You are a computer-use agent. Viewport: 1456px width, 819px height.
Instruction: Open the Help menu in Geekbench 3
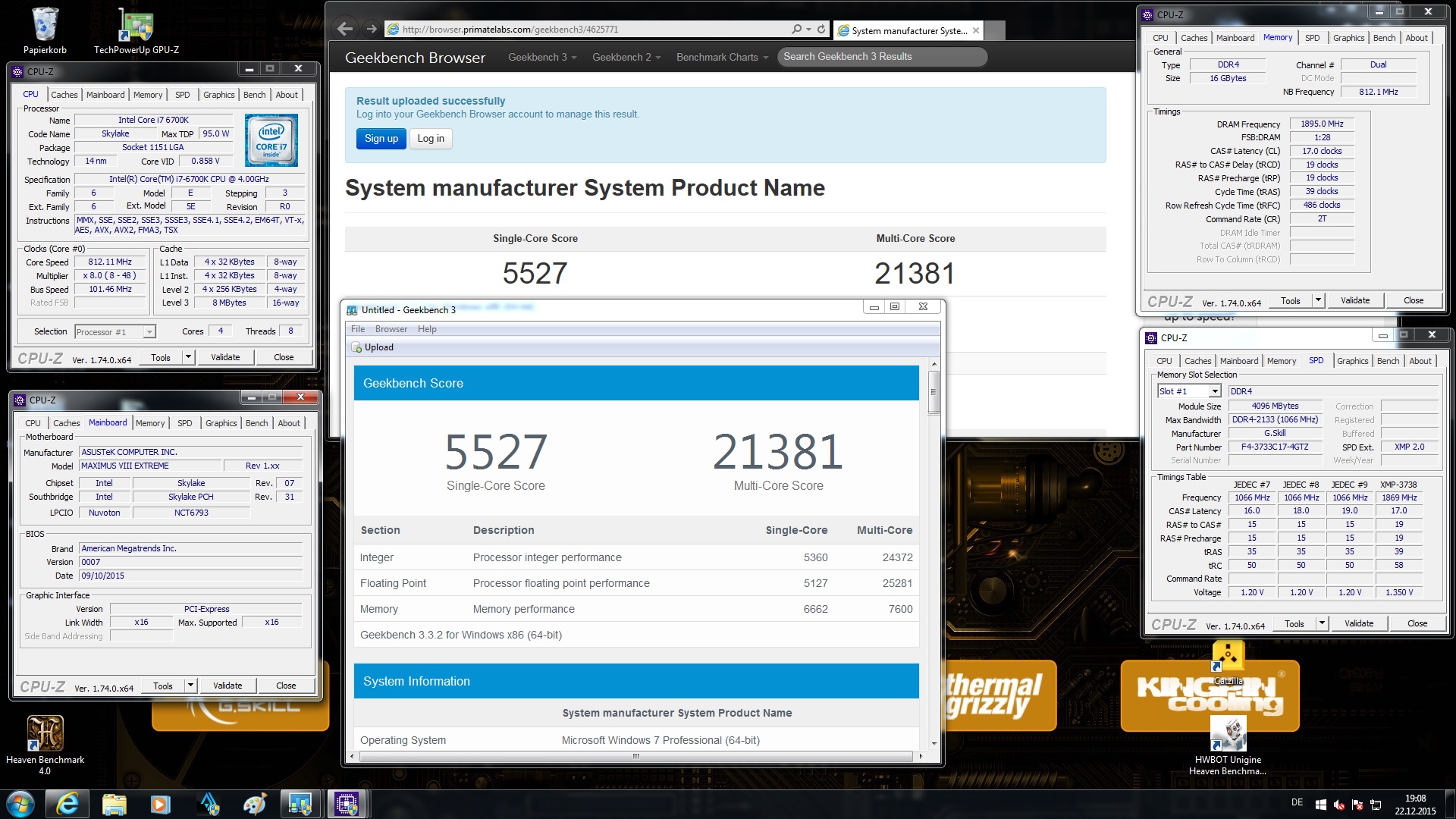427,329
